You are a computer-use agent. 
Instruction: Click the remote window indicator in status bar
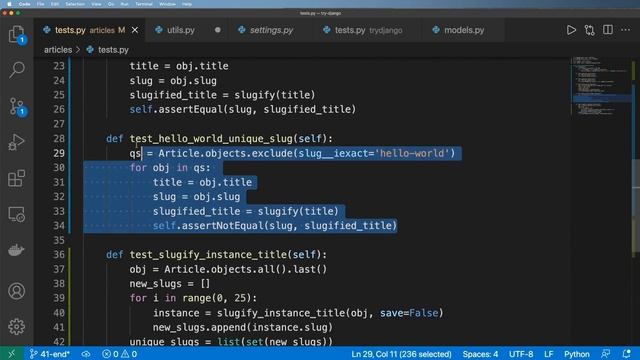(11, 354)
